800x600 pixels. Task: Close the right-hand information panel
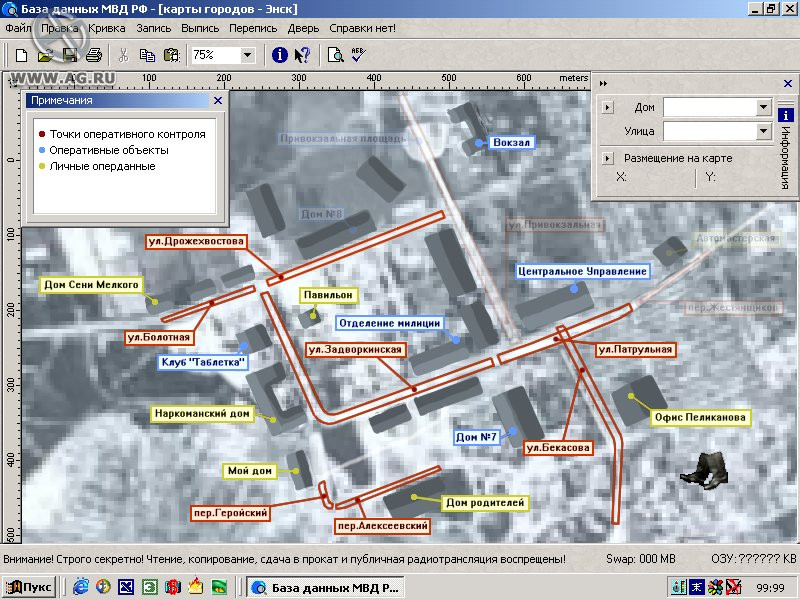(788, 83)
